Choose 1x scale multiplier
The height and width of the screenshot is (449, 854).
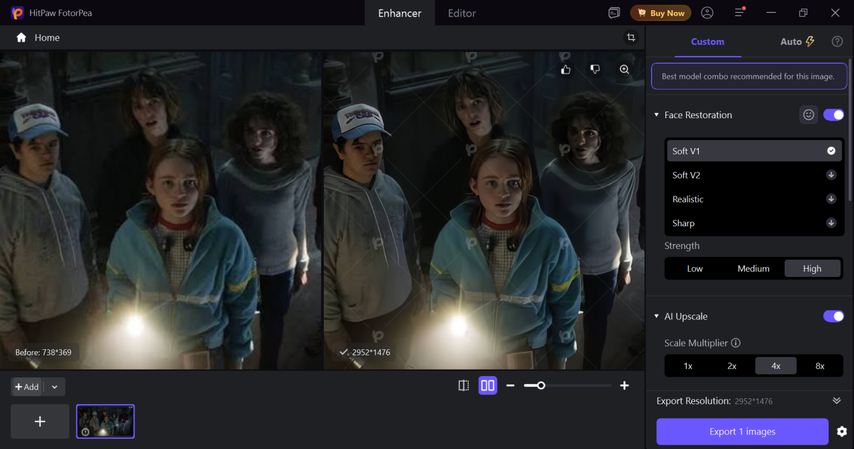[688, 366]
